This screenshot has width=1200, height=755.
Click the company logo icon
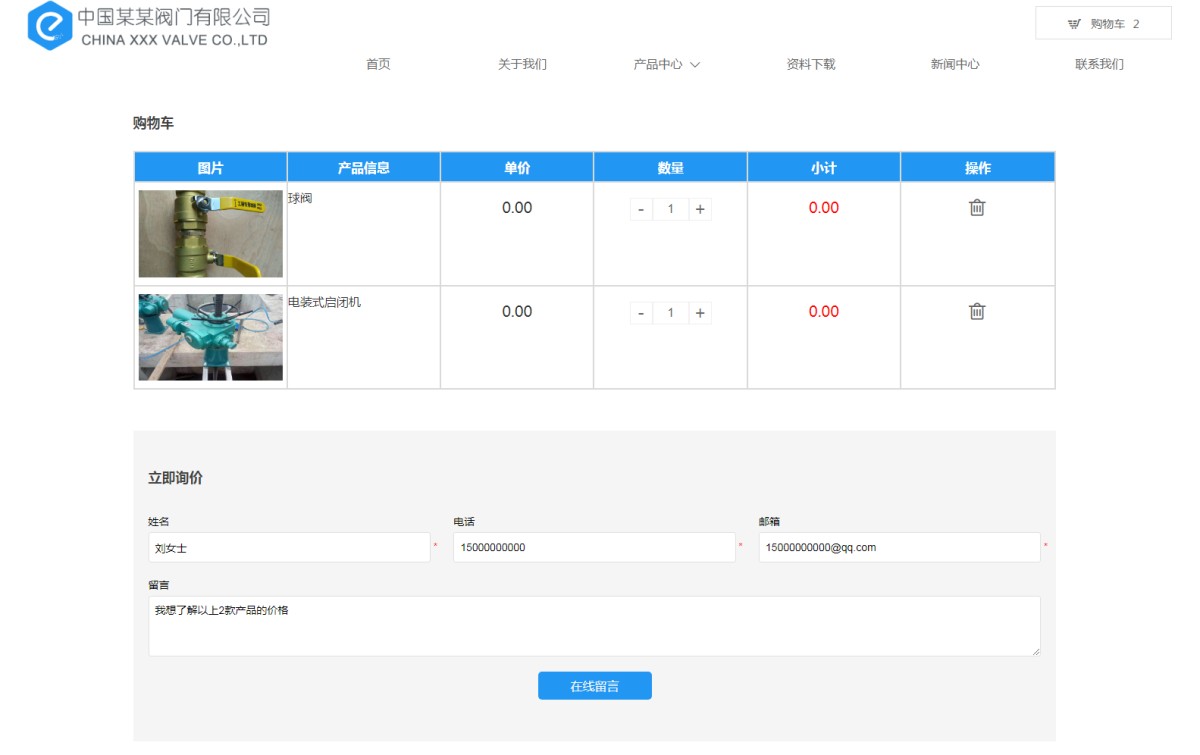pyautogui.click(x=50, y=26)
